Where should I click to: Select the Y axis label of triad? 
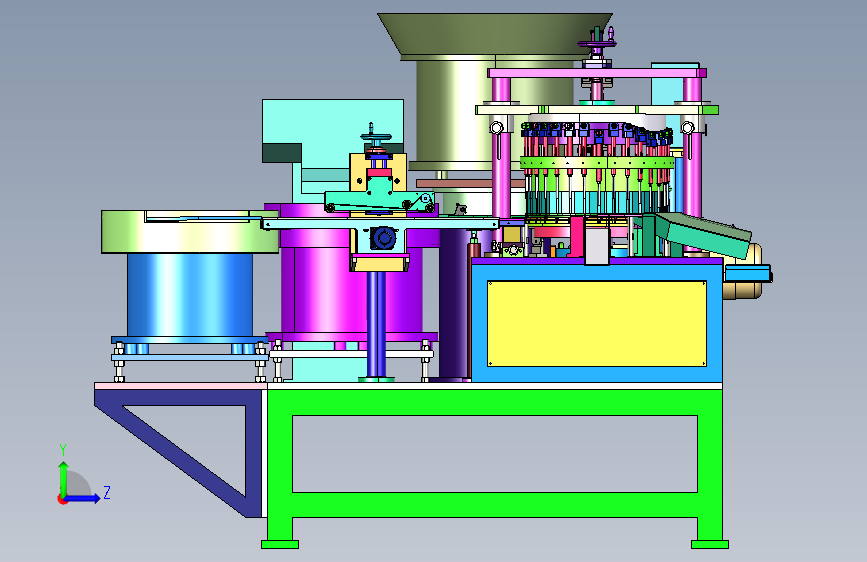click(63, 450)
